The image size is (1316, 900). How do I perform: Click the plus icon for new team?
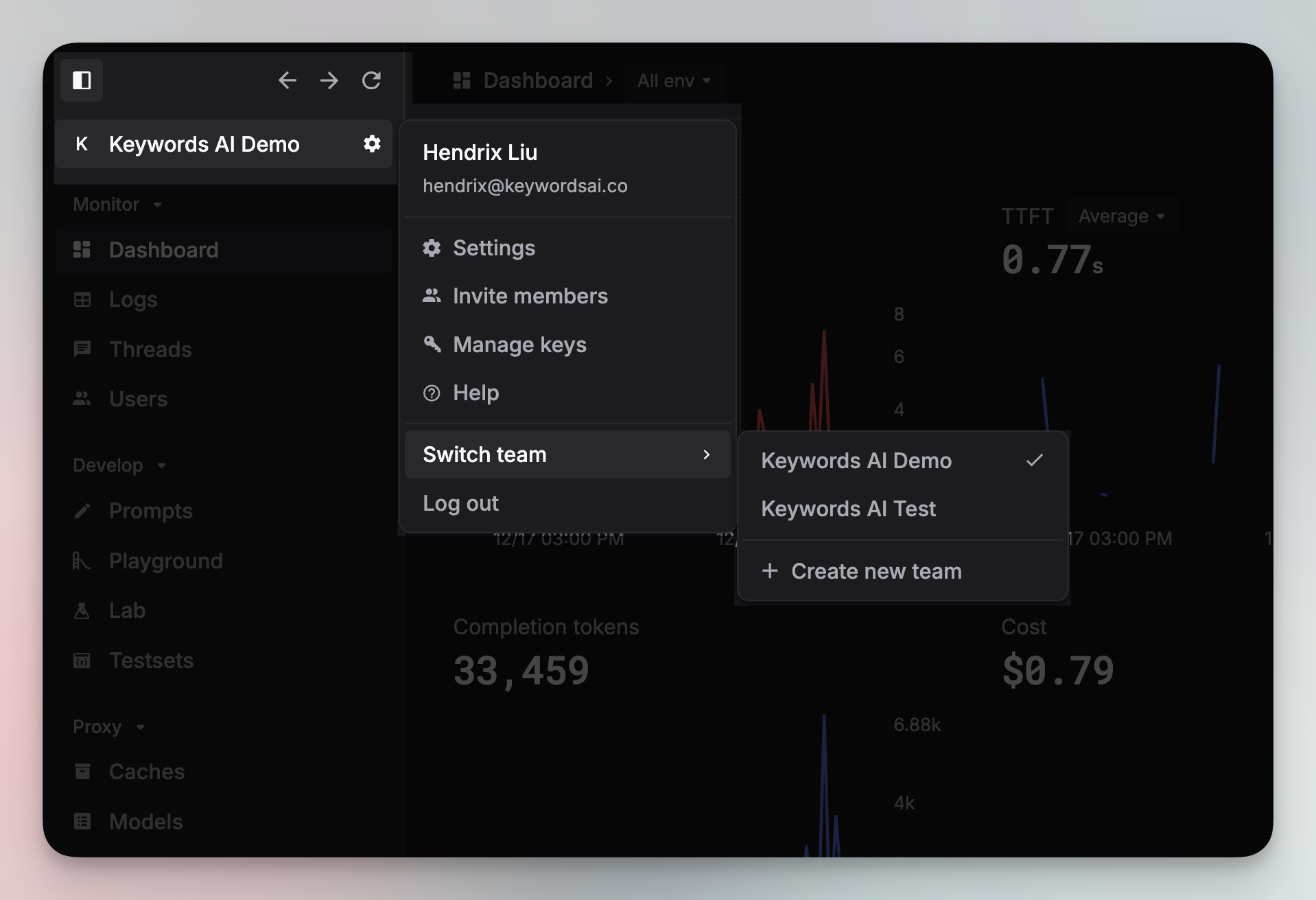(770, 570)
